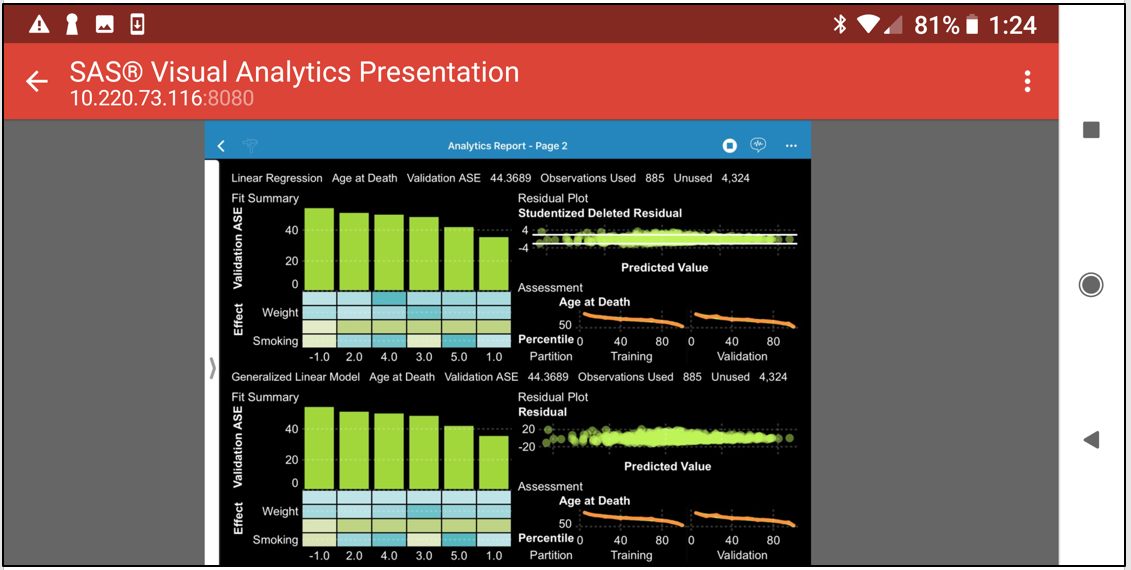Screen dimensions: 1131x570
Task: Click Linear Regression Validation assessment line
Action: tap(744, 320)
